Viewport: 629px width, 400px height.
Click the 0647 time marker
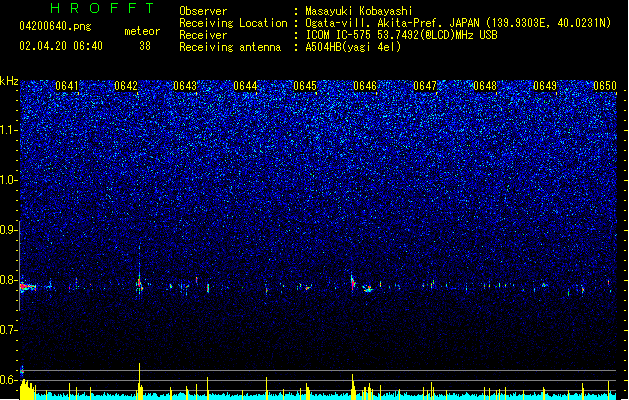pos(425,86)
